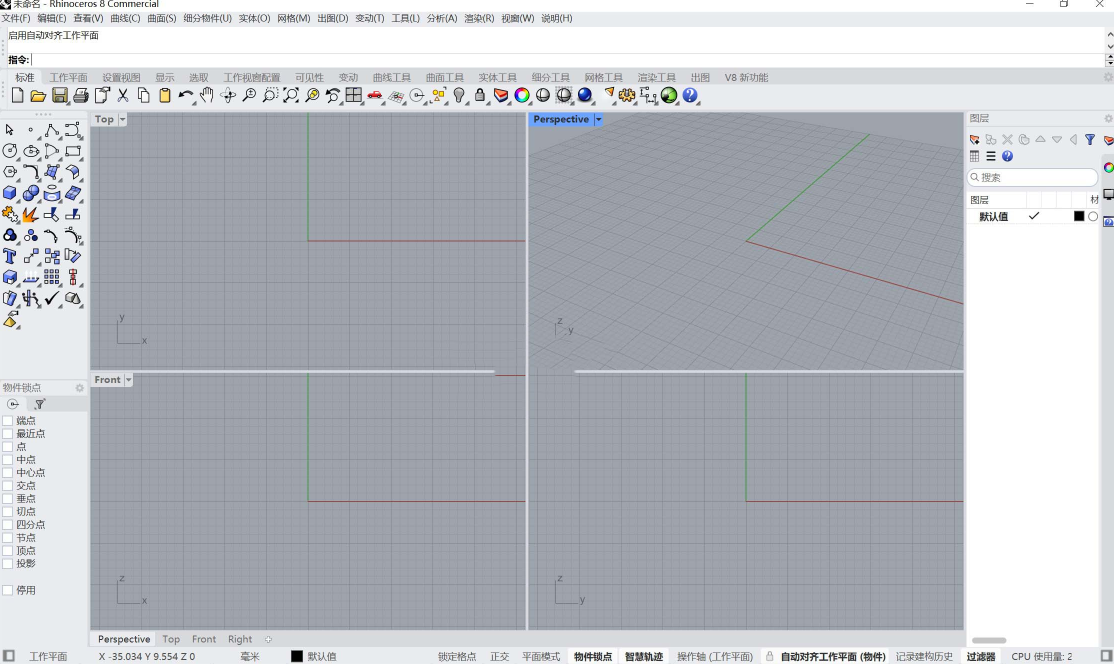Open the four-viewport layout icon
This screenshot has width=1114, height=664.
(x=354, y=96)
